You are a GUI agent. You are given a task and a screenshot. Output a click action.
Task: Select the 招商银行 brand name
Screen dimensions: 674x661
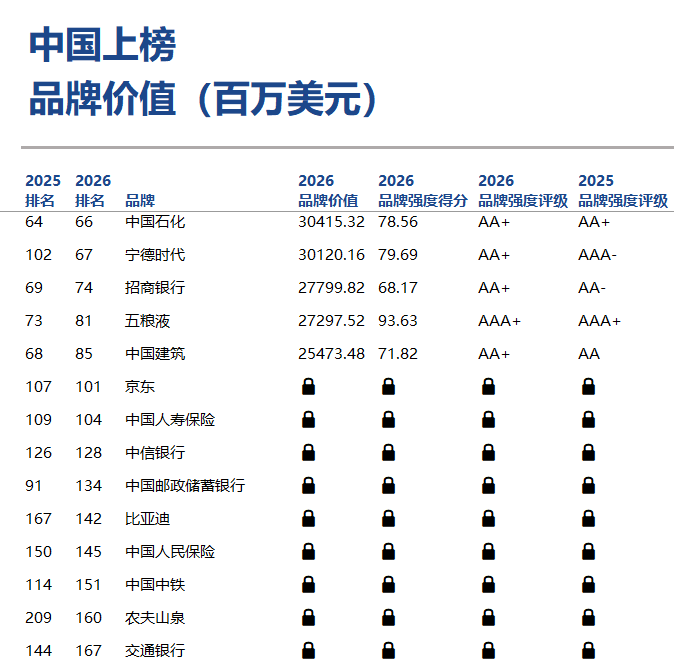click(155, 288)
